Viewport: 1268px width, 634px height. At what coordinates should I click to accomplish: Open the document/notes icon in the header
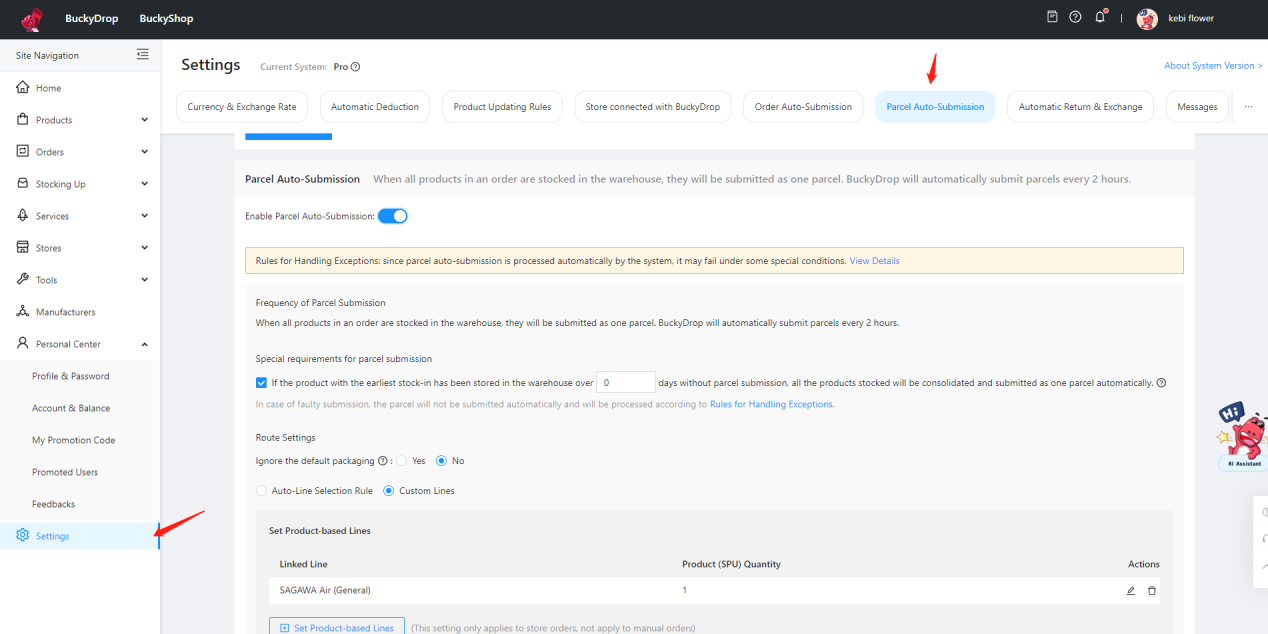[1052, 17]
